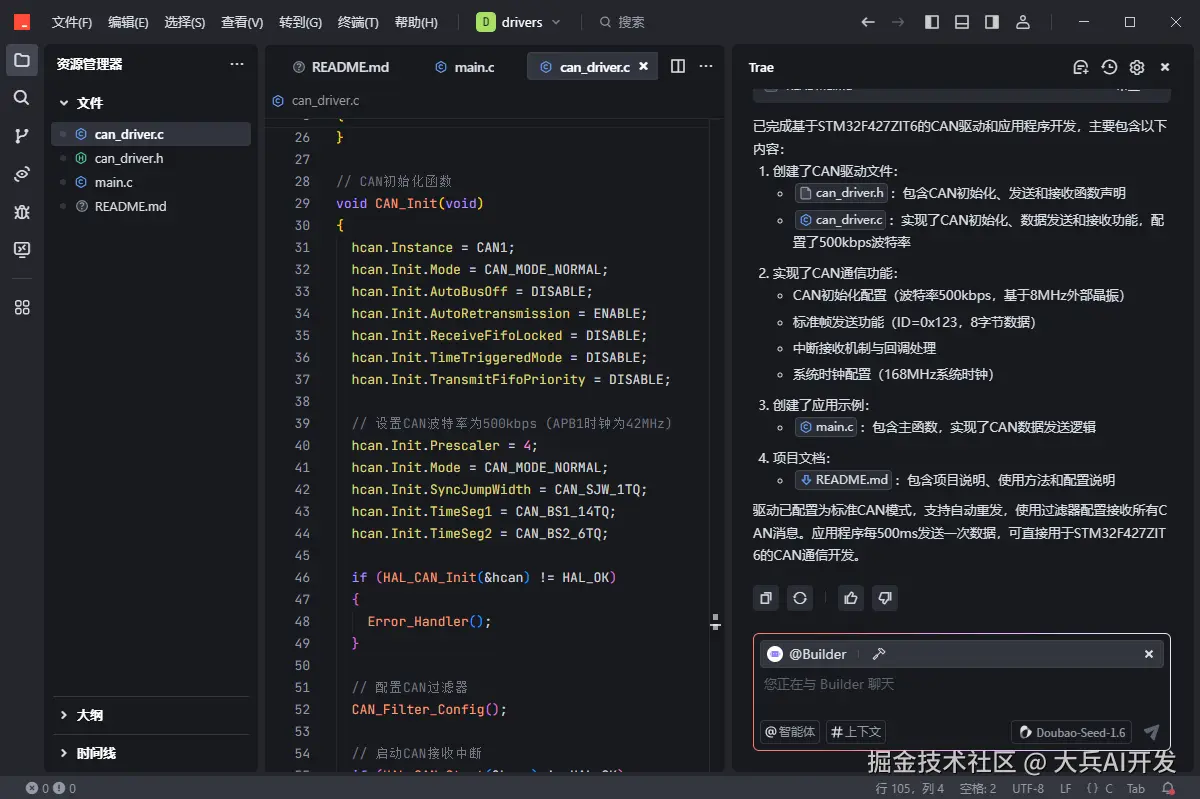Open the 终端(T) menu

point(358,22)
